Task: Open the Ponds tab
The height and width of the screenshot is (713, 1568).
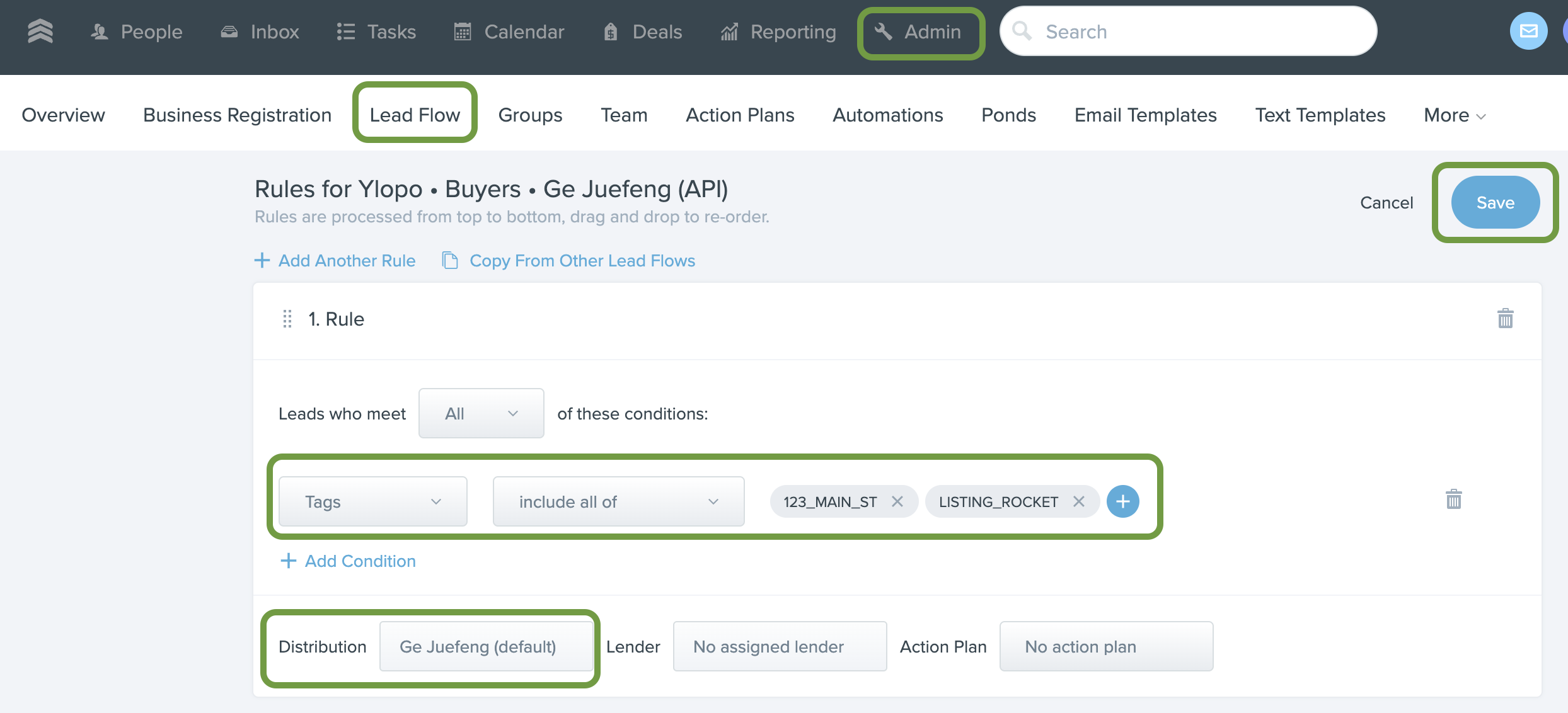Action: tap(1008, 115)
